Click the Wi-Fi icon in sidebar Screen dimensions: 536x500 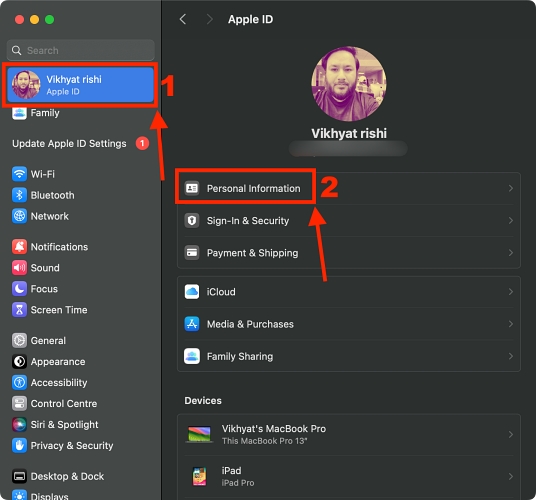click(19, 174)
